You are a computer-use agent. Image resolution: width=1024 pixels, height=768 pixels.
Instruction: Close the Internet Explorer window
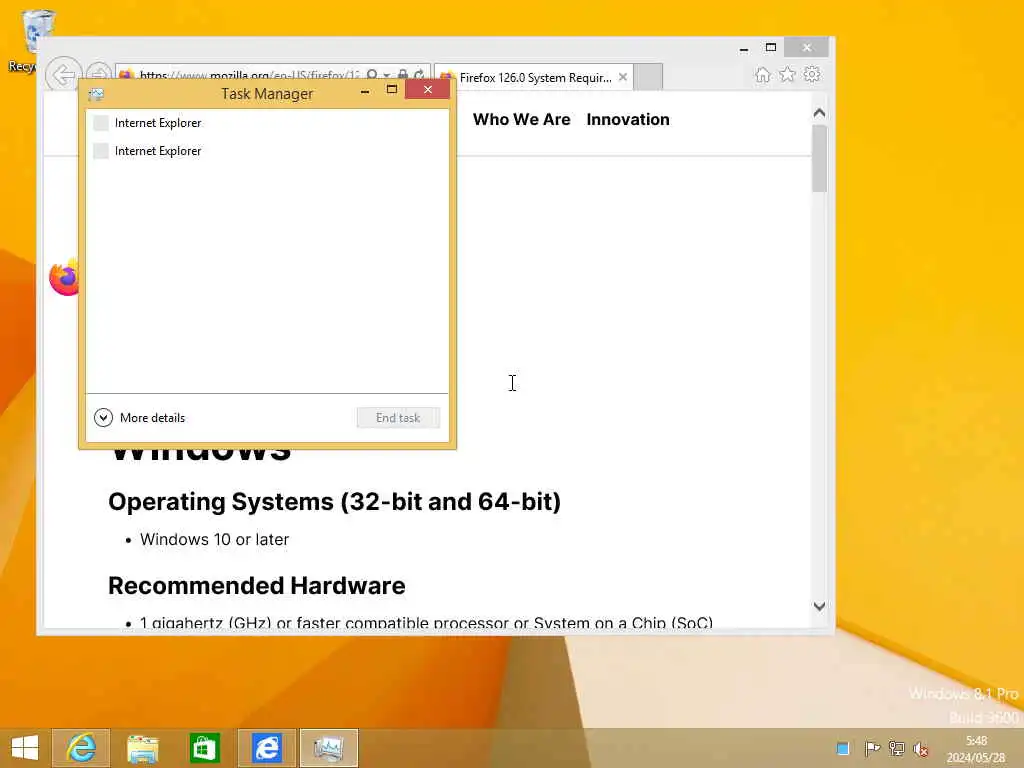pos(807,47)
